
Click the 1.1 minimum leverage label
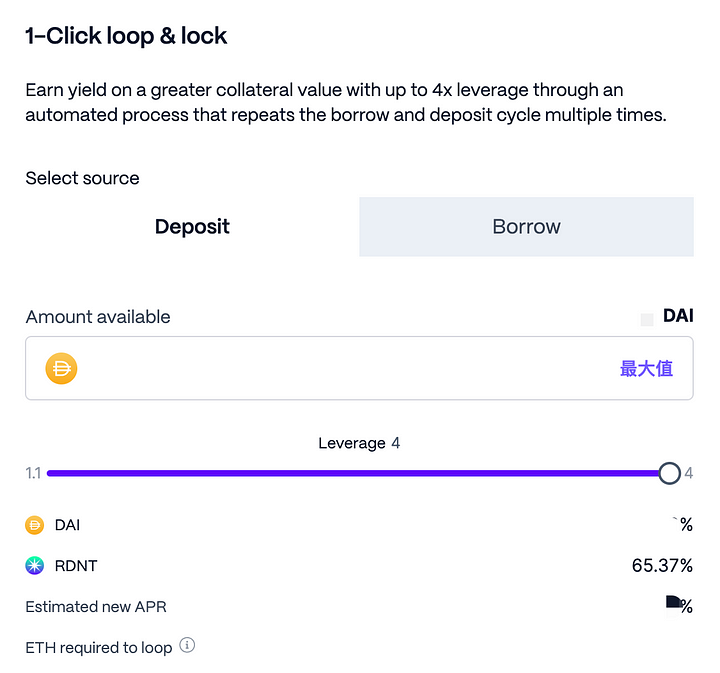tap(33, 473)
